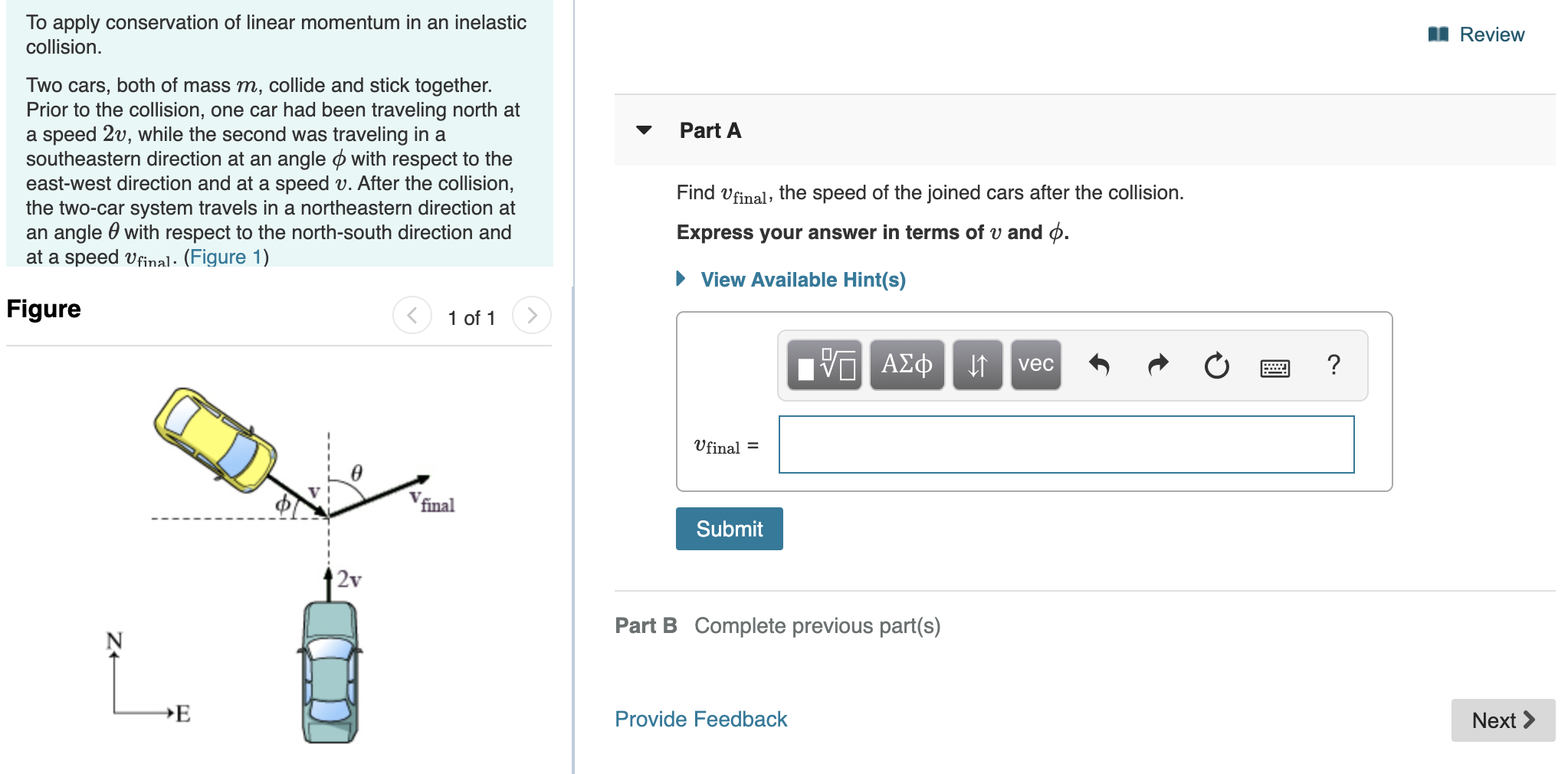Select the Greek letters ΑΣΦ icon
The height and width of the screenshot is (774, 1568).
(907, 366)
